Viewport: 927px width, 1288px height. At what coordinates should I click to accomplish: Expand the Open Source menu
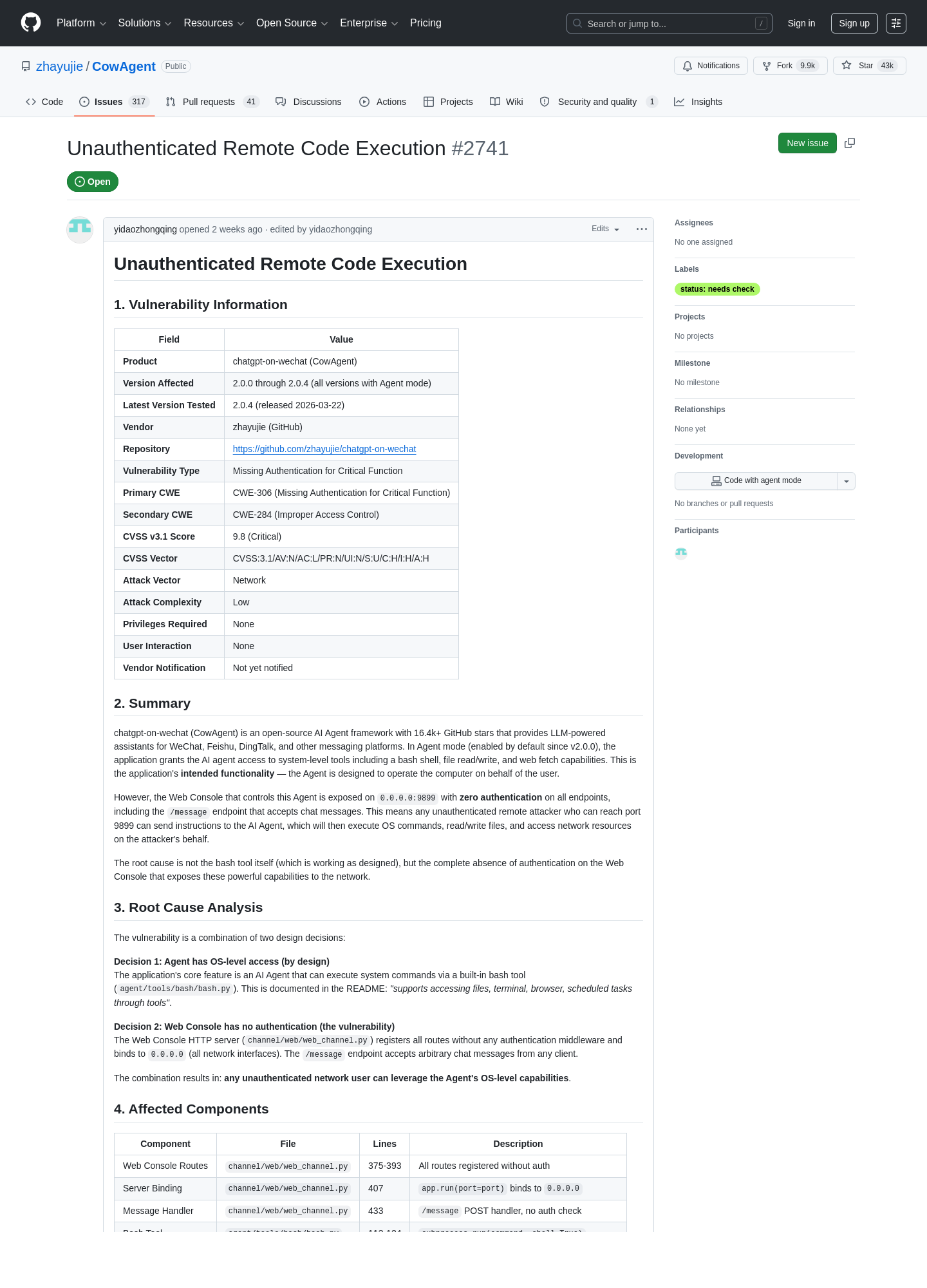(292, 23)
